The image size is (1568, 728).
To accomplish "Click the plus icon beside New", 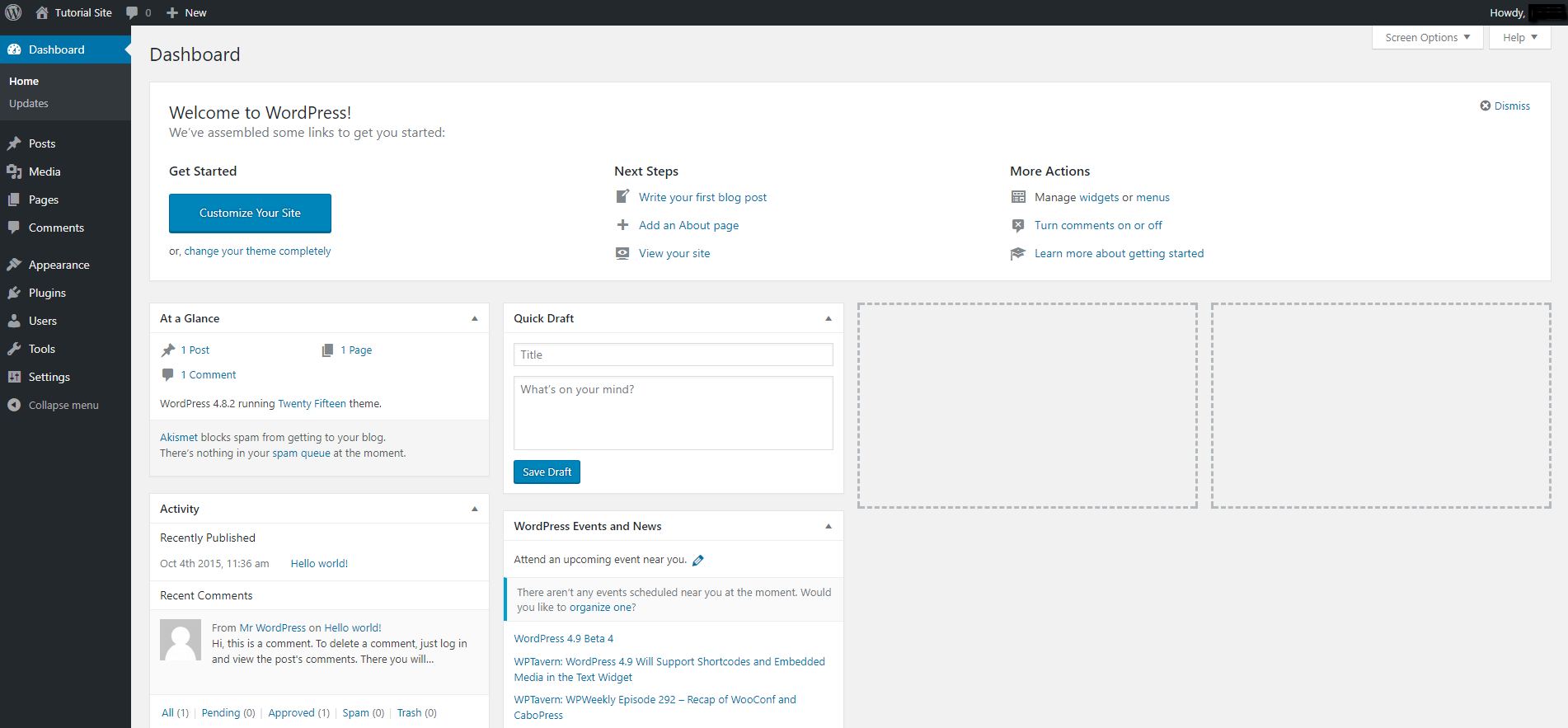I will coord(172,12).
